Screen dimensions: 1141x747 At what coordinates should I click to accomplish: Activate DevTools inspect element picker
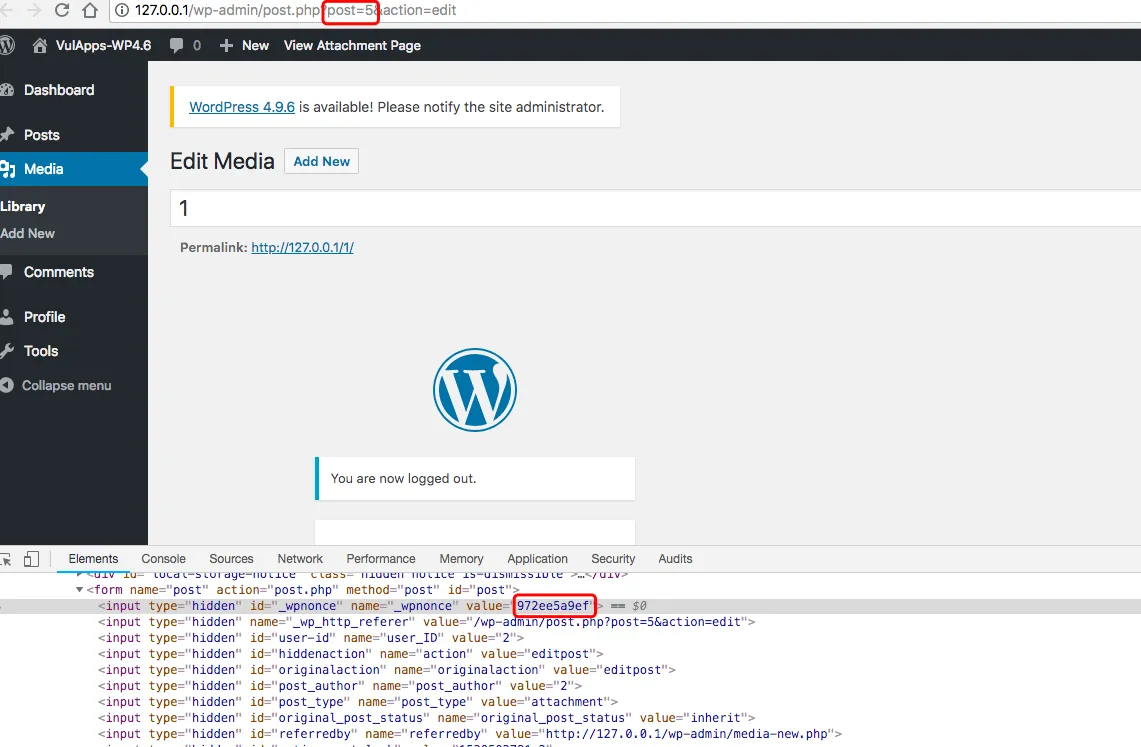6,559
